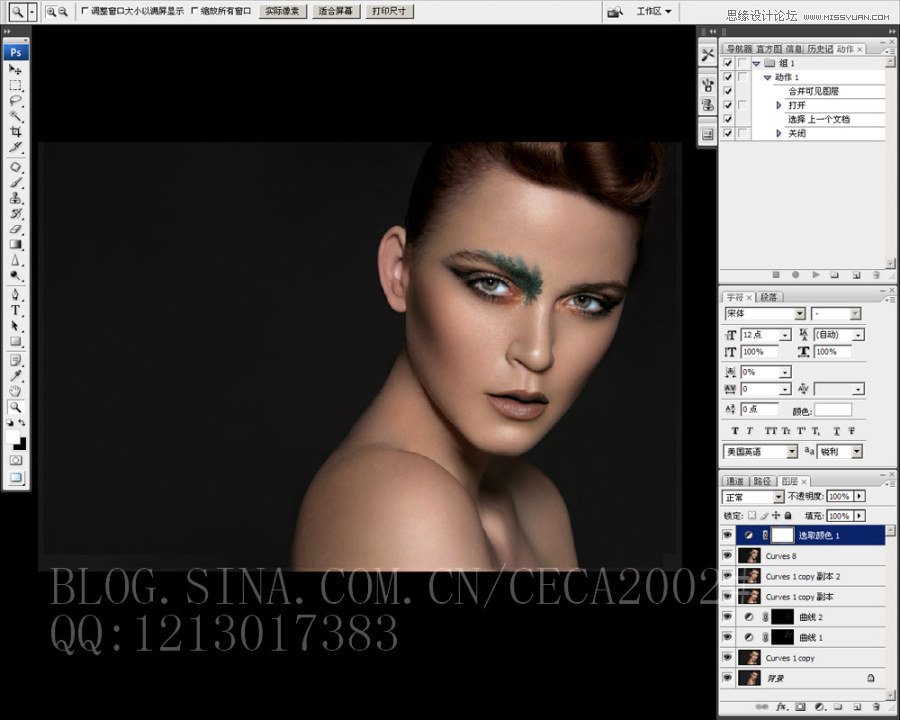Select the Zoom tool in toolbox
This screenshot has width=900, height=720.
point(15,407)
